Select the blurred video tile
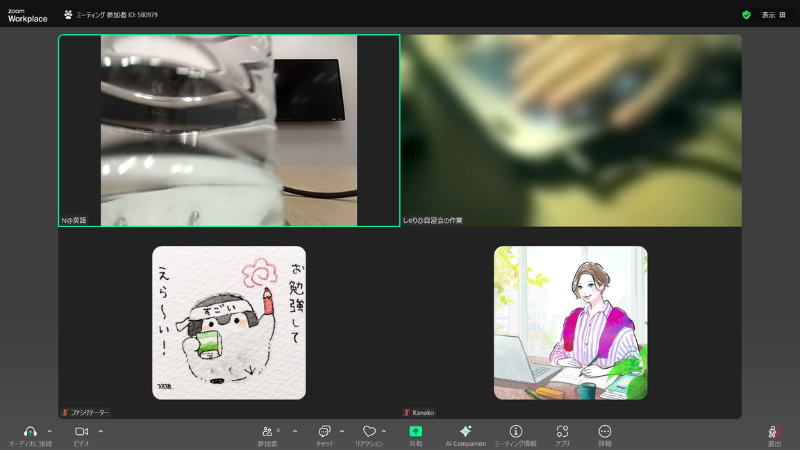 pos(571,131)
